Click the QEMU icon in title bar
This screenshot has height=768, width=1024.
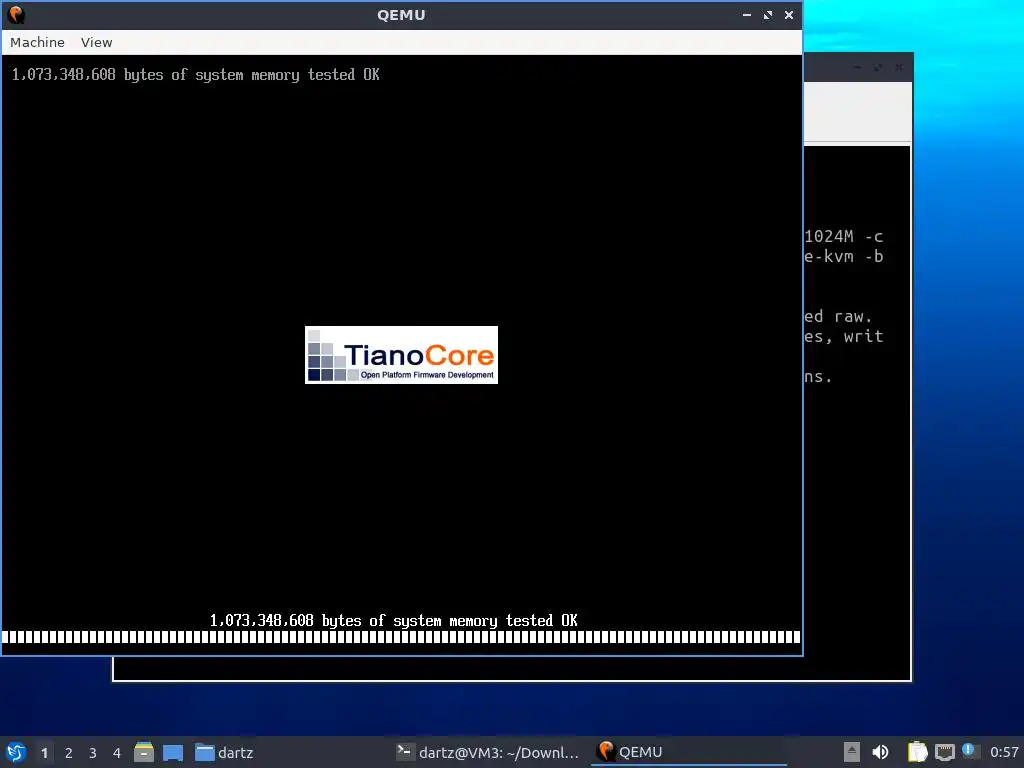(x=16, y=14)
